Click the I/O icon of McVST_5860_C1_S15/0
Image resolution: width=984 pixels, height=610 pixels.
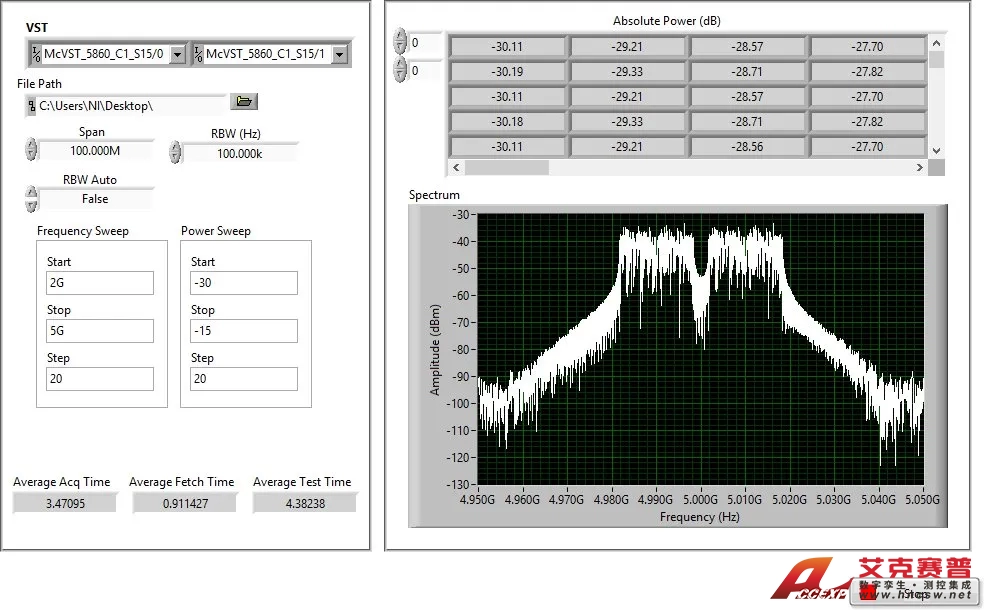(x=35, y=54)
